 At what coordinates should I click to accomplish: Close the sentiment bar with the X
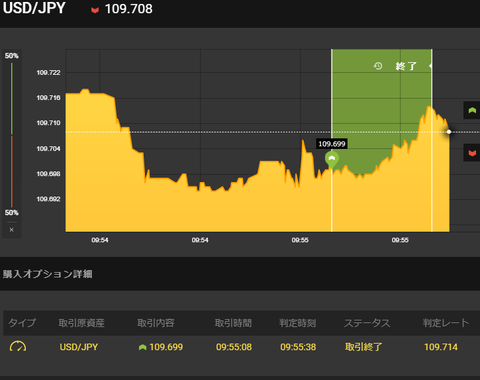(x=12, y=230)
